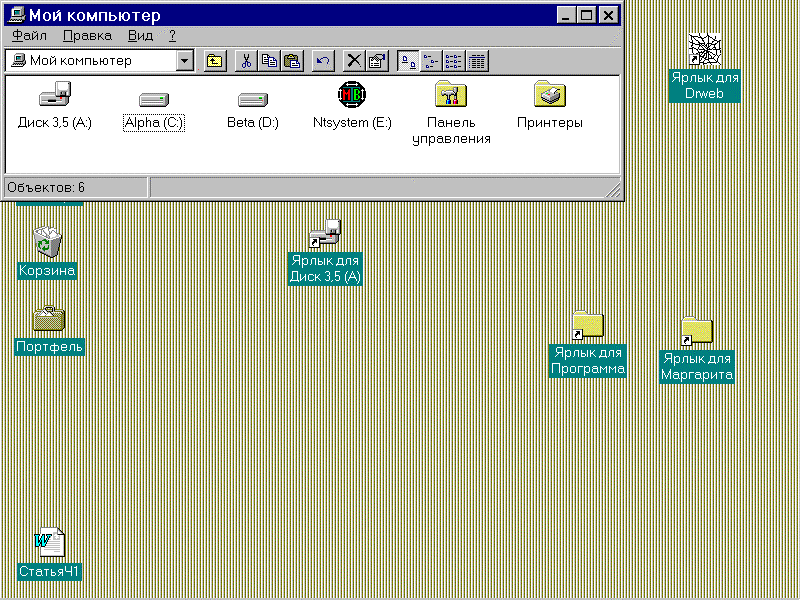Open the Правка menu
The width and height of the screenshot is (800, 600).
click(87, 36)
